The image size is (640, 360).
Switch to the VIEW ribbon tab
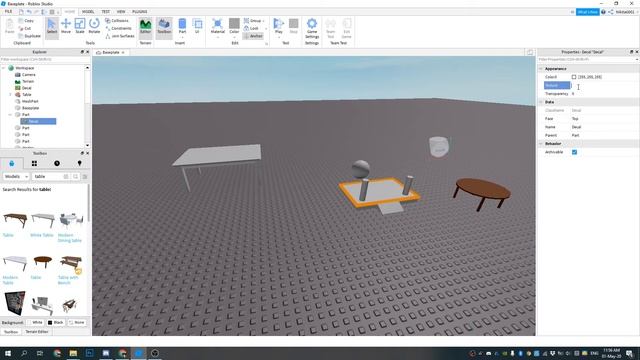tap(121, 12)
